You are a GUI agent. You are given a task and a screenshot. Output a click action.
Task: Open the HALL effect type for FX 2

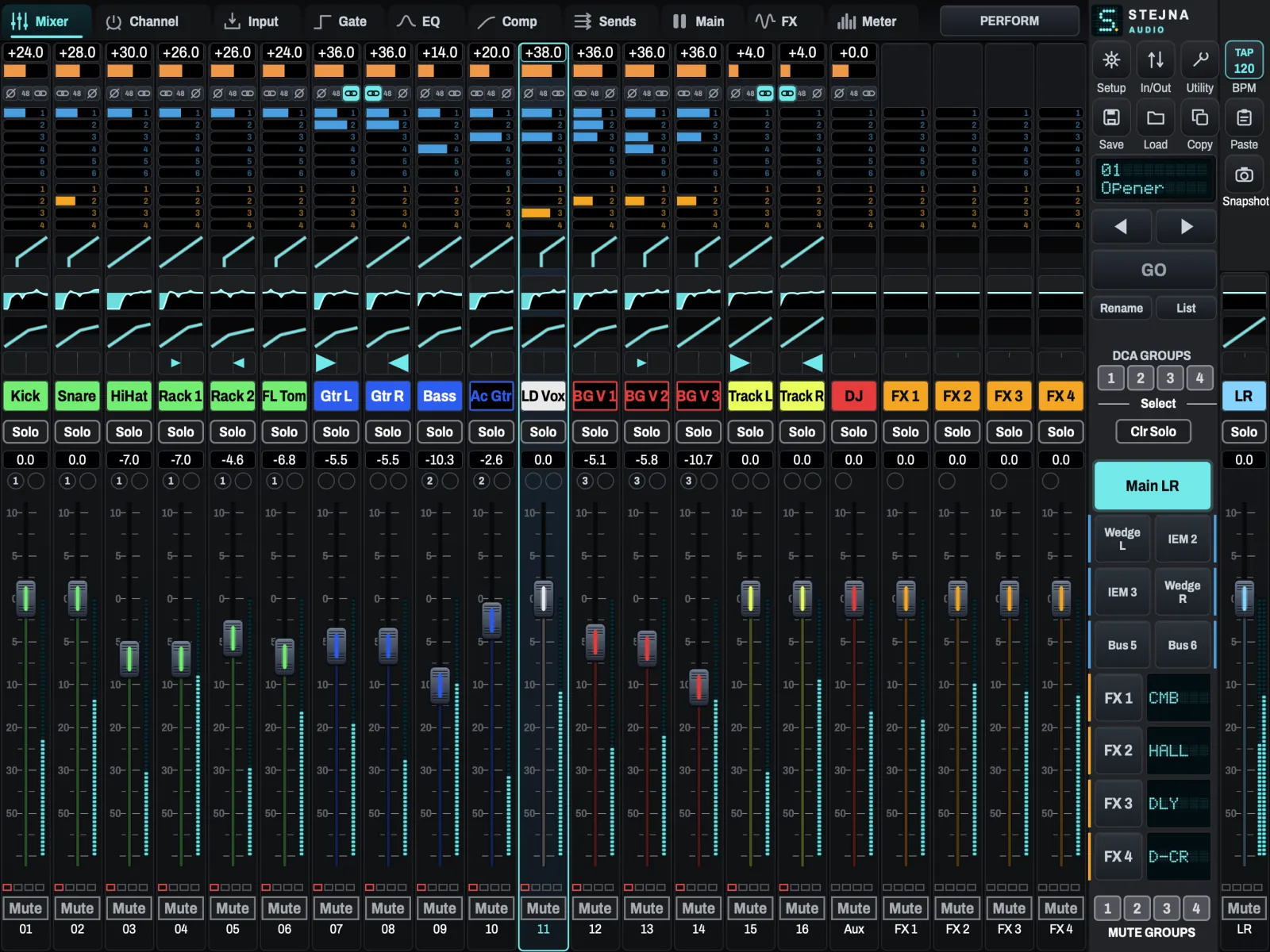tap(1179, 750)
